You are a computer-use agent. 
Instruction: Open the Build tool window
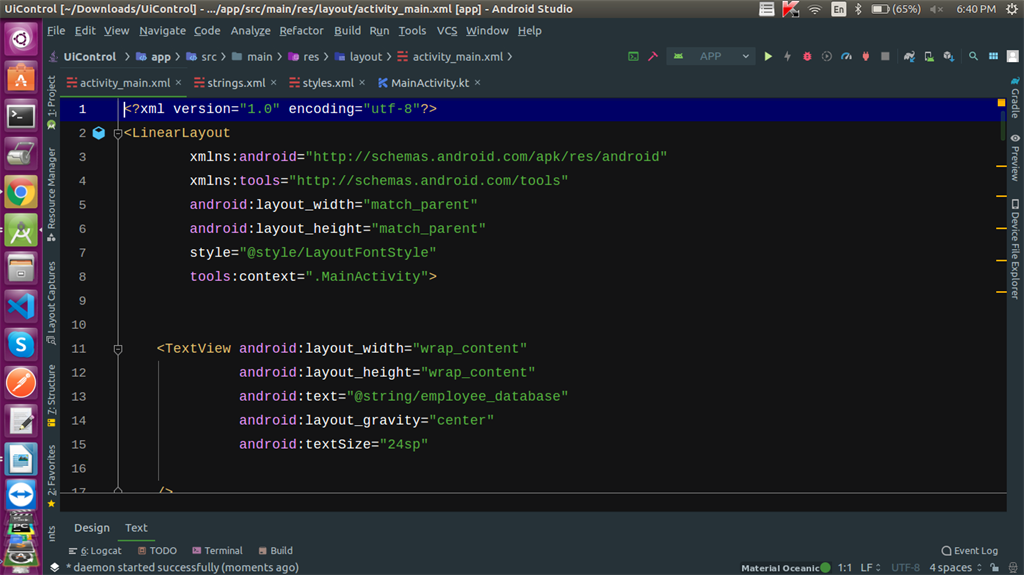pos(275,551)
